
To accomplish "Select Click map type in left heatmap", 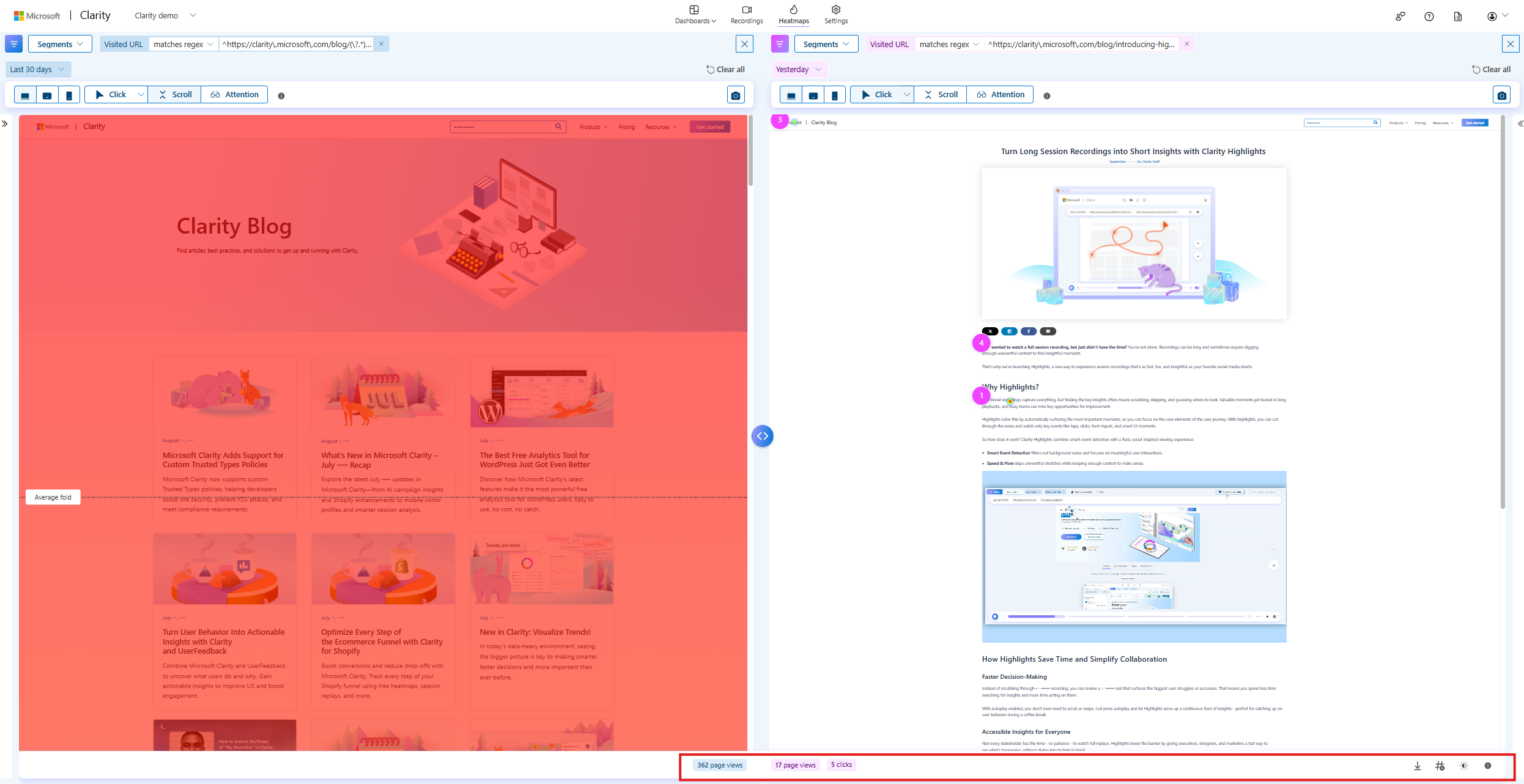I will pyautogui.click(x=110, y=95).
